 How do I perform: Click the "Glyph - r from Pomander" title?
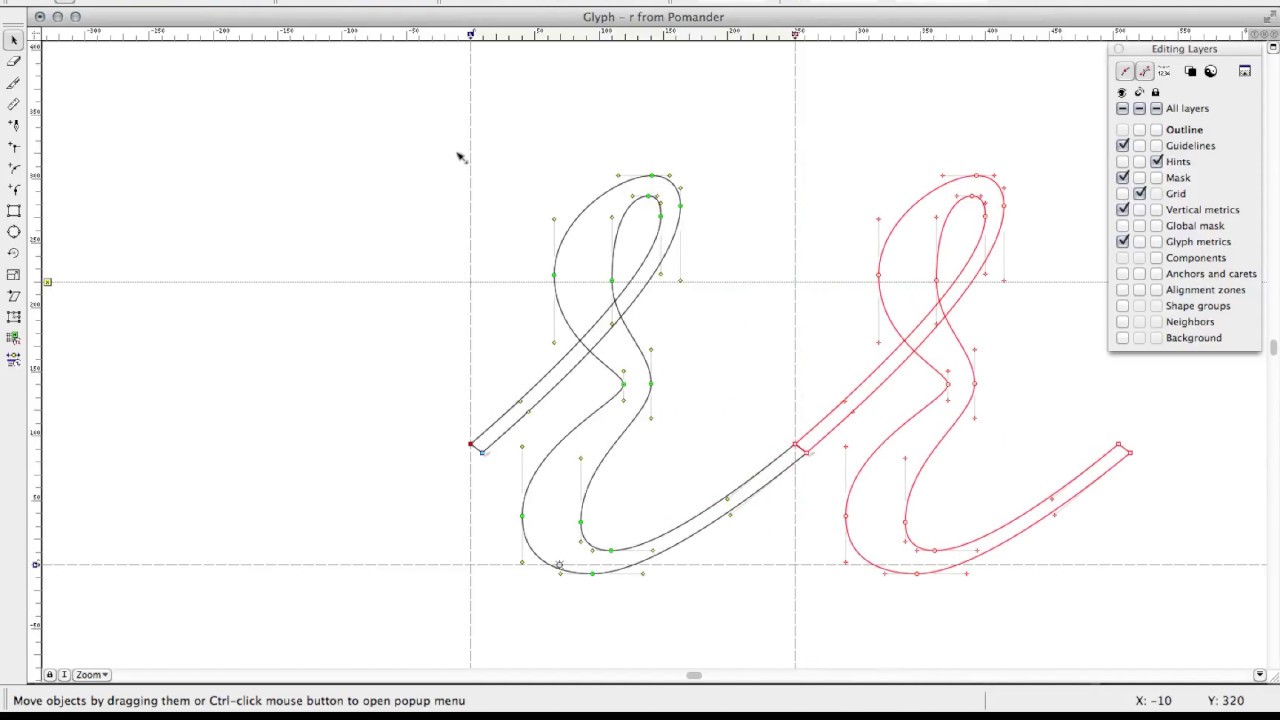tap(653, 17)
